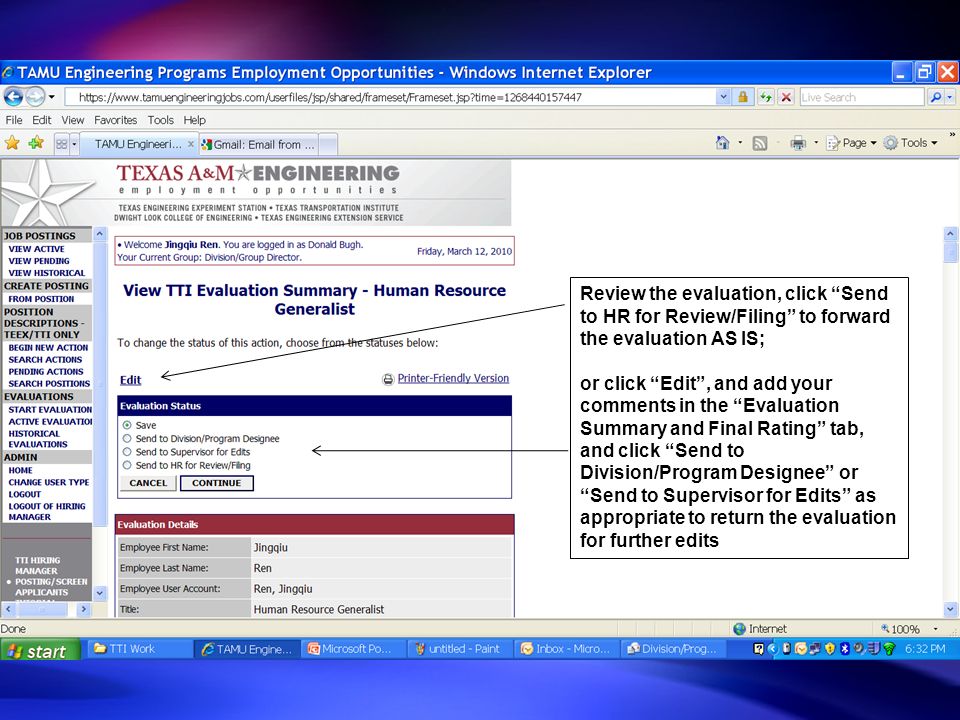The image size is (960, 720).
Task: Open the search provider options dropdown
Action: [950, 97]
